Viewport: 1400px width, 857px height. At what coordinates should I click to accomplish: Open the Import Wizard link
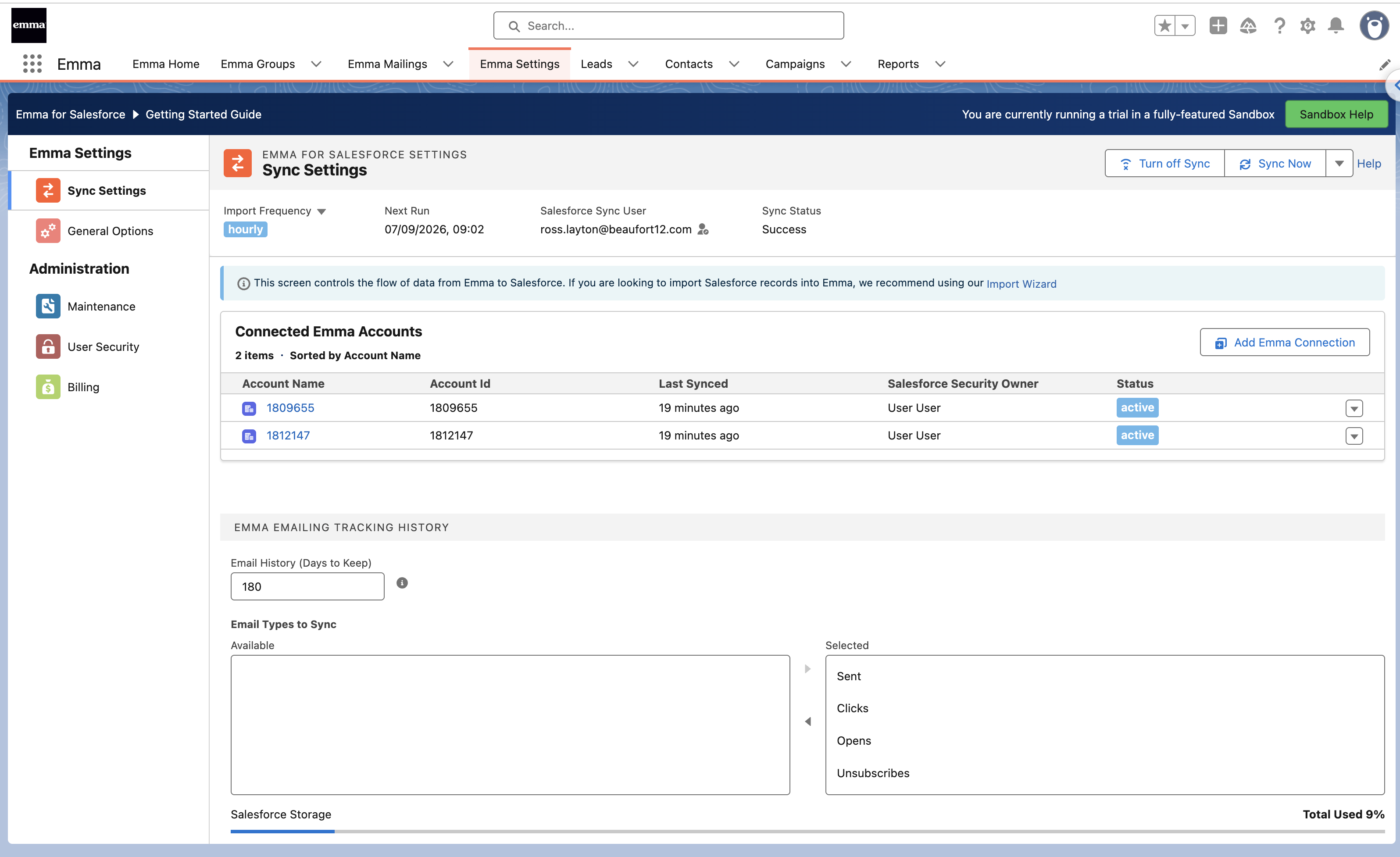(x=1021, y=284)
